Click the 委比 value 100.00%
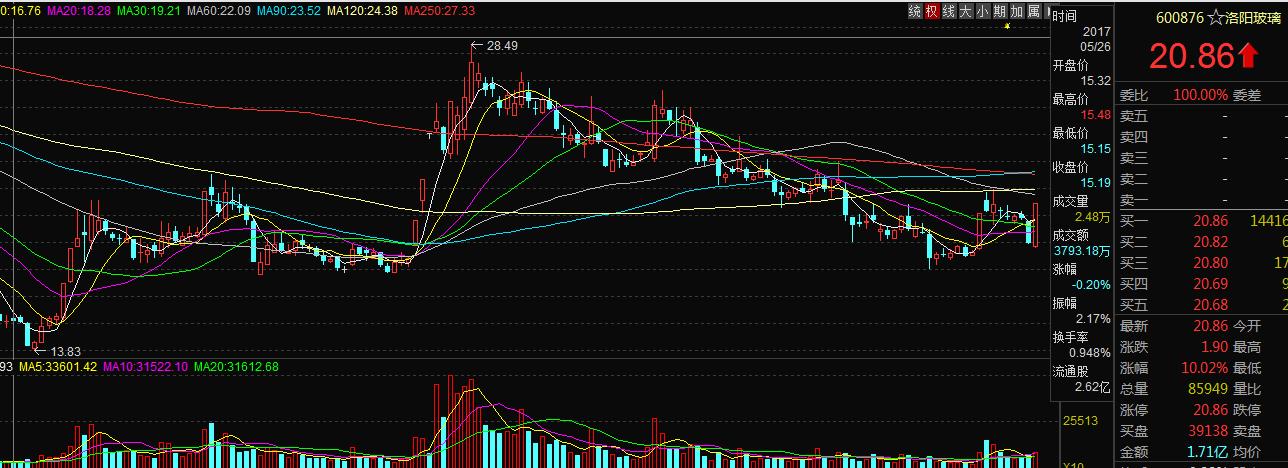The image size is (1288, 468). [x=1200, y=95]
